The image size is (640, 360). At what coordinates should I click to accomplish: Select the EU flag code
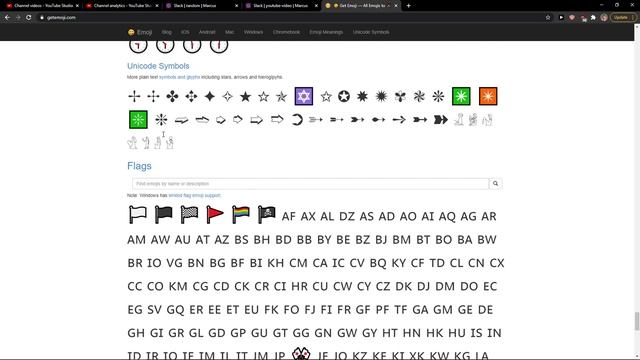tap(251, 309)
